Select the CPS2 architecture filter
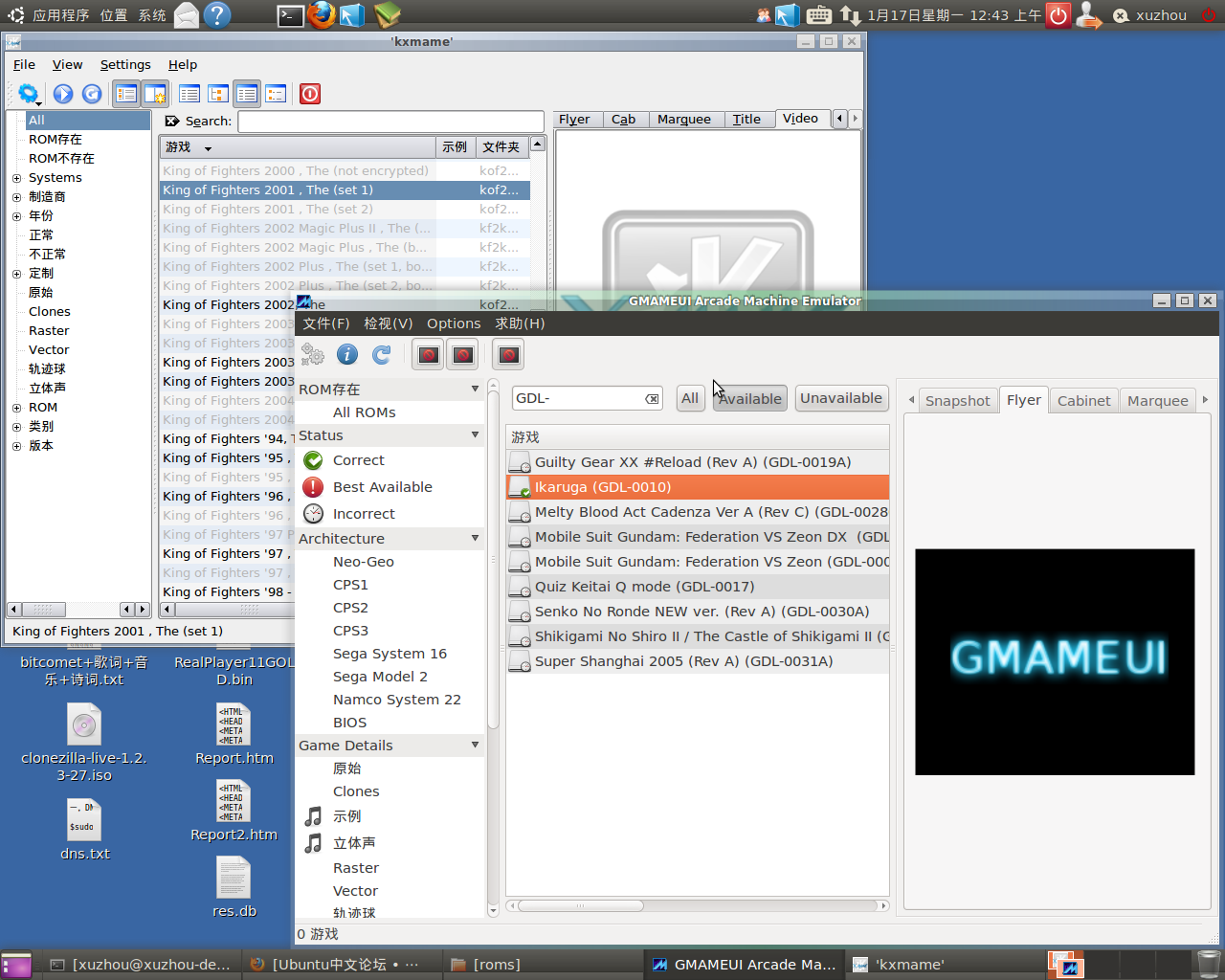The height and width of the screenshot is (980, 1225). pos(350,608)
